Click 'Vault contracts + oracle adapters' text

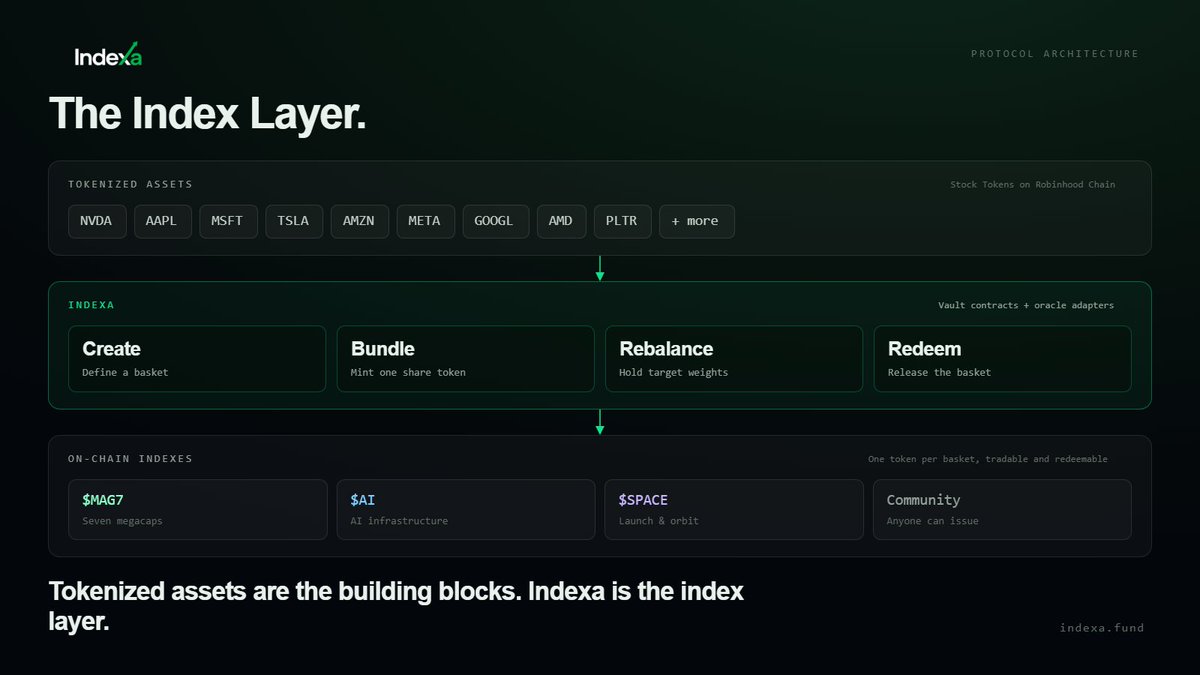pos(1026,305)
